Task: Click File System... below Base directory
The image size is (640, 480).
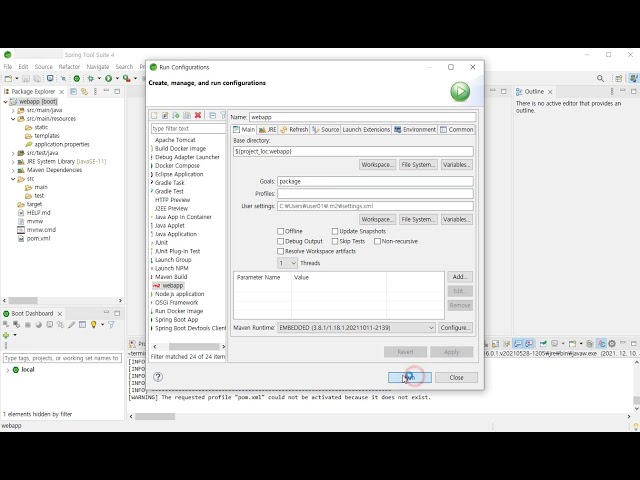Action: (418, 164)
